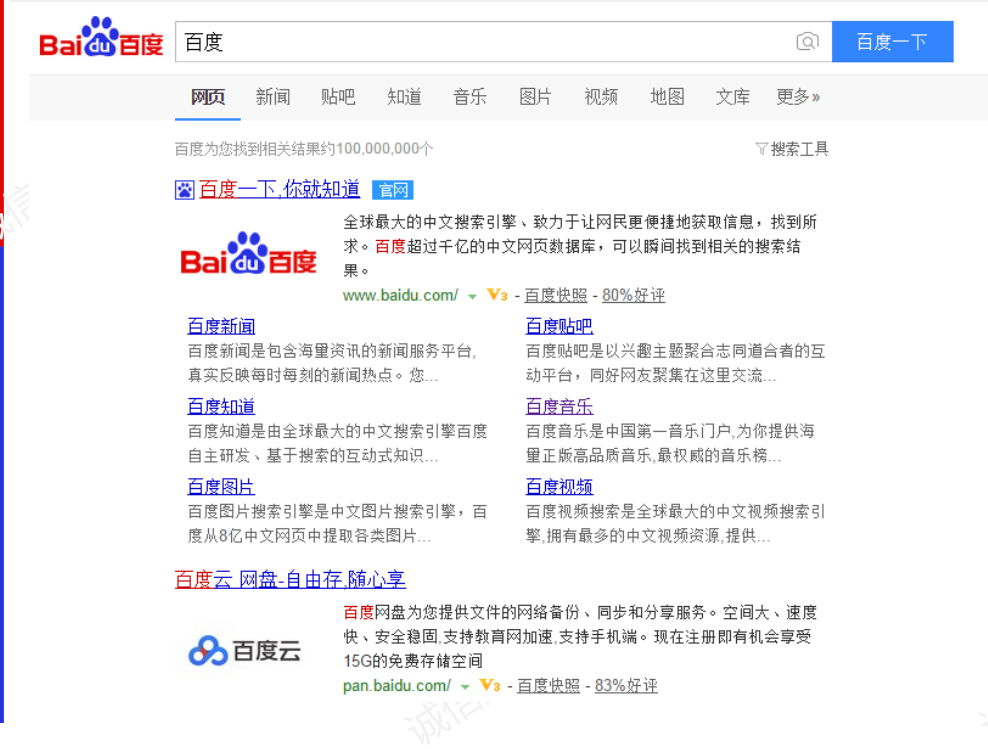Select the 网页 tab

coord(208,97)
